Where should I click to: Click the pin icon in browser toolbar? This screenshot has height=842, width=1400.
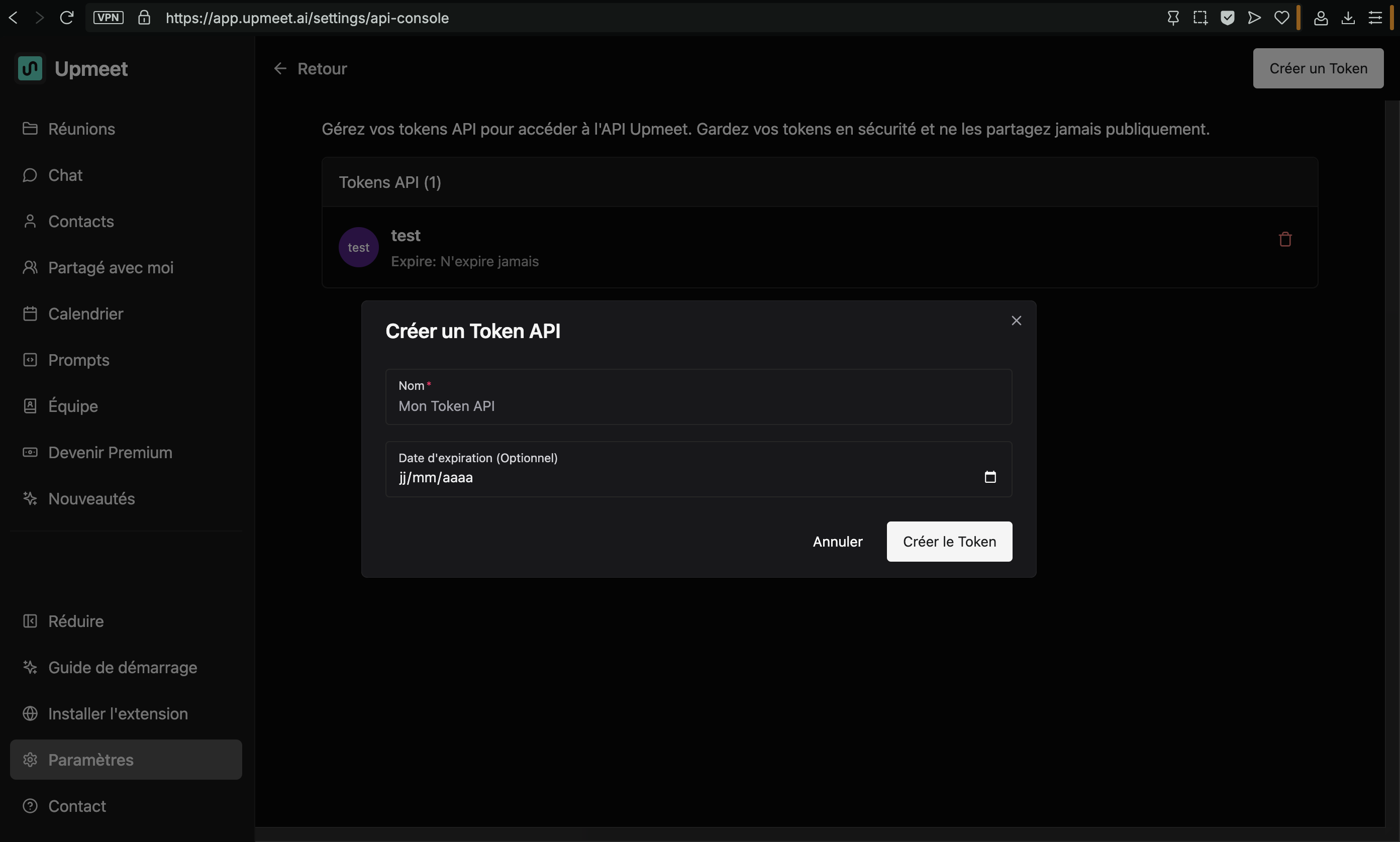click(x=1173, y=18)
